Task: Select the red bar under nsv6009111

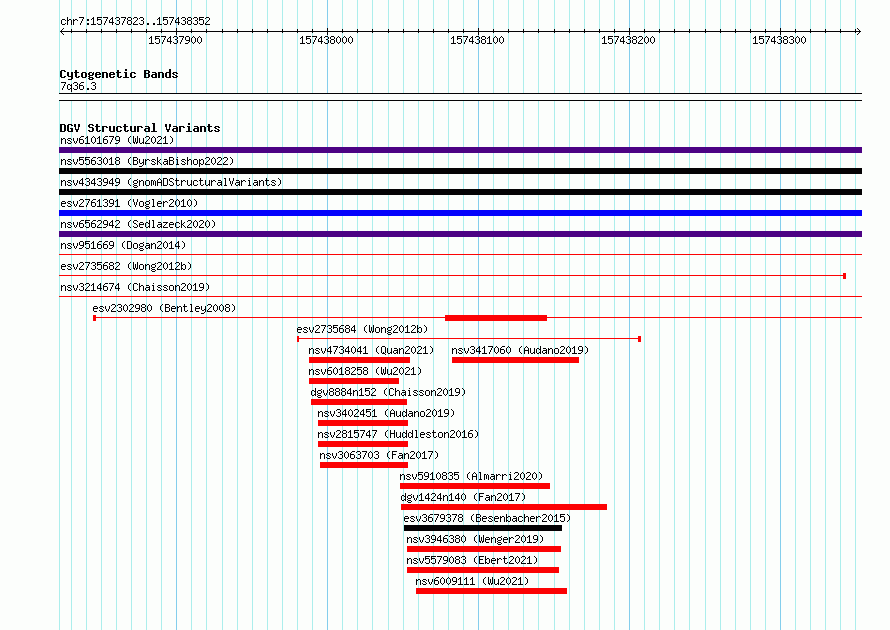Action: click(492, 591)
